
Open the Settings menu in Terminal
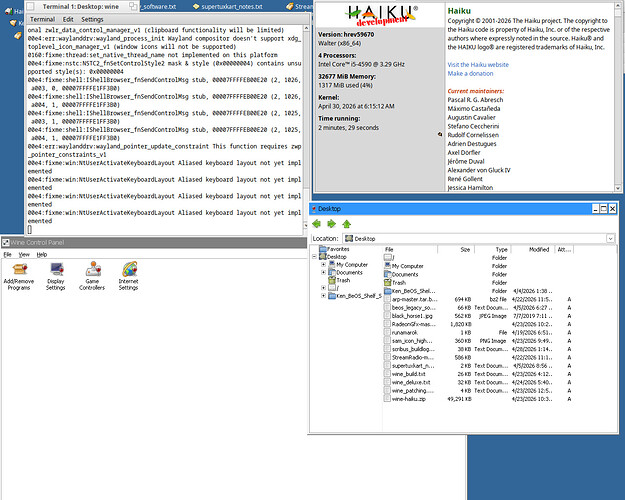tap(92, 19)
